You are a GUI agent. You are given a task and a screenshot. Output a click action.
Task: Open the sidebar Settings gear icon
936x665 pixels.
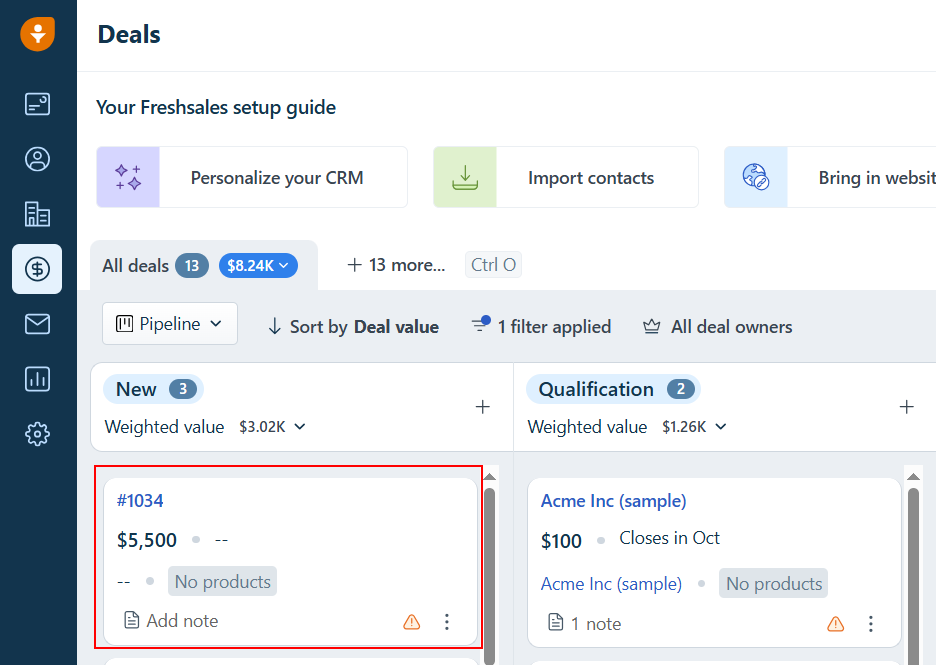tap(38, 434)
